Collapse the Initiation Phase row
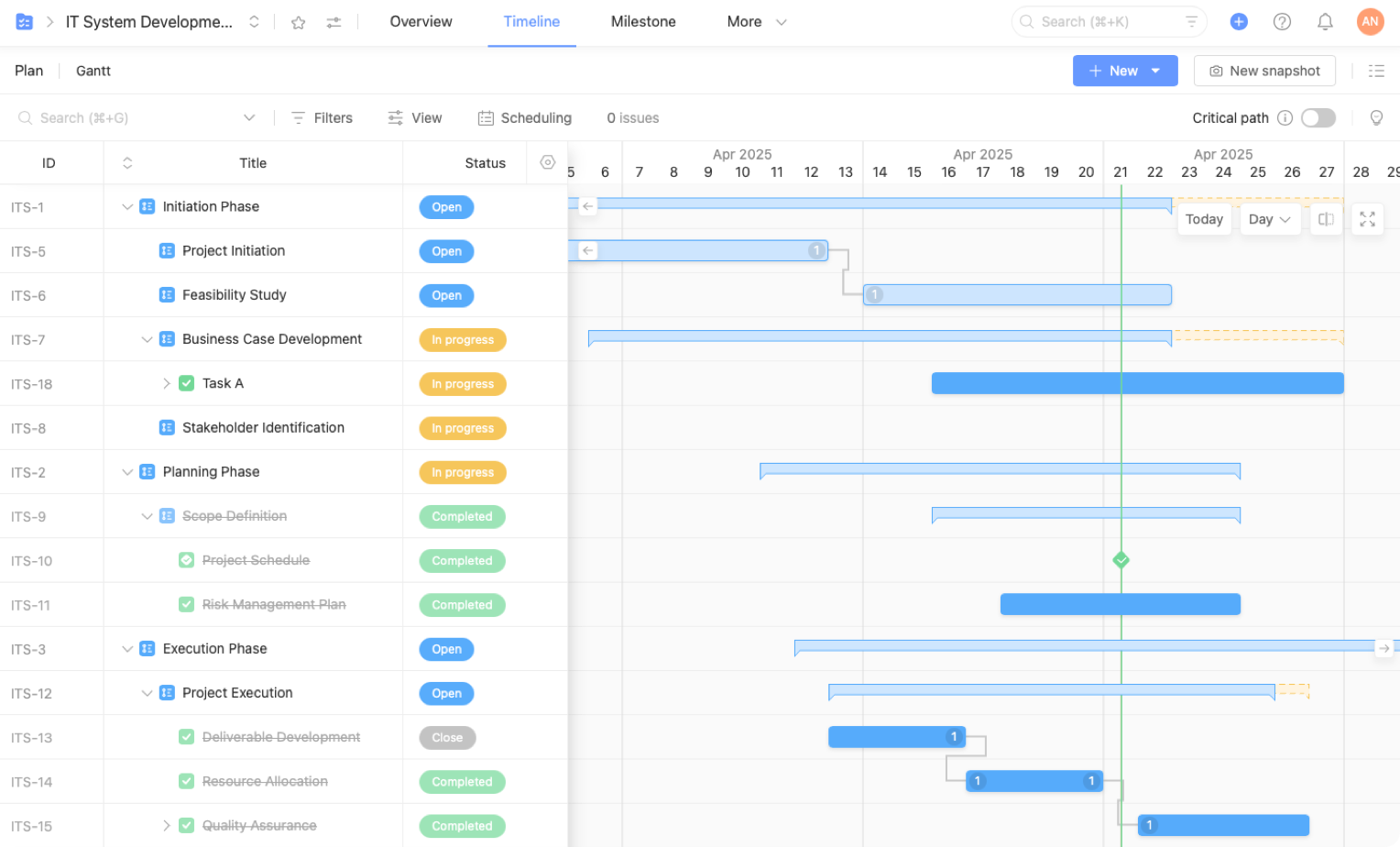The height and width of the screenshot is (847, 1400). tap(127, 206)
